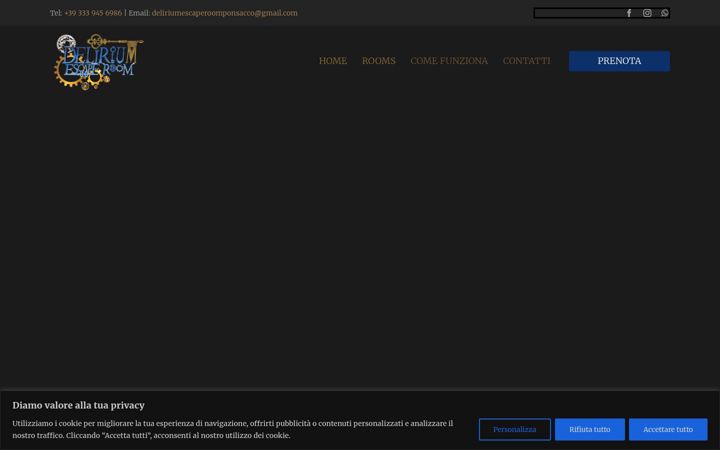The width and height of the screenshot is (720, 450).
Task: Go to the HOME menu item
Action: 333,61
